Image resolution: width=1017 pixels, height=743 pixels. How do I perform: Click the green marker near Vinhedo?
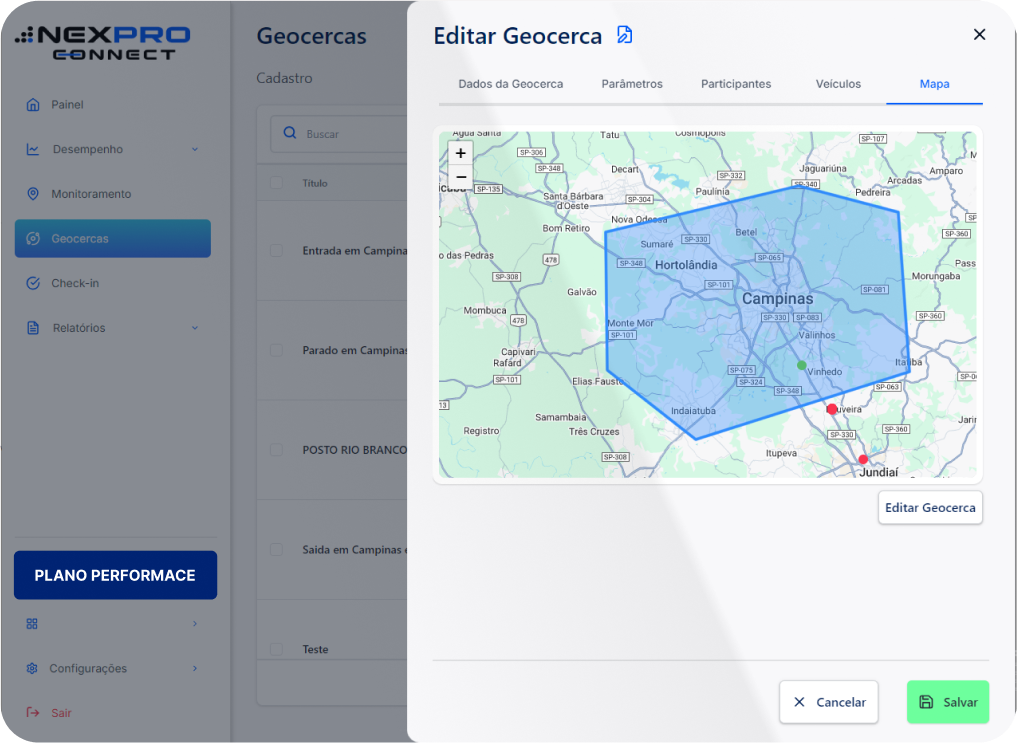[x=801, y=365]
